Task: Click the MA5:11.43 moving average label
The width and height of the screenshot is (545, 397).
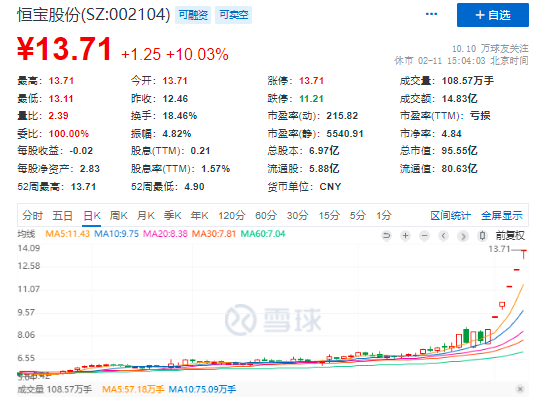Action: click(x=67, y=234)
